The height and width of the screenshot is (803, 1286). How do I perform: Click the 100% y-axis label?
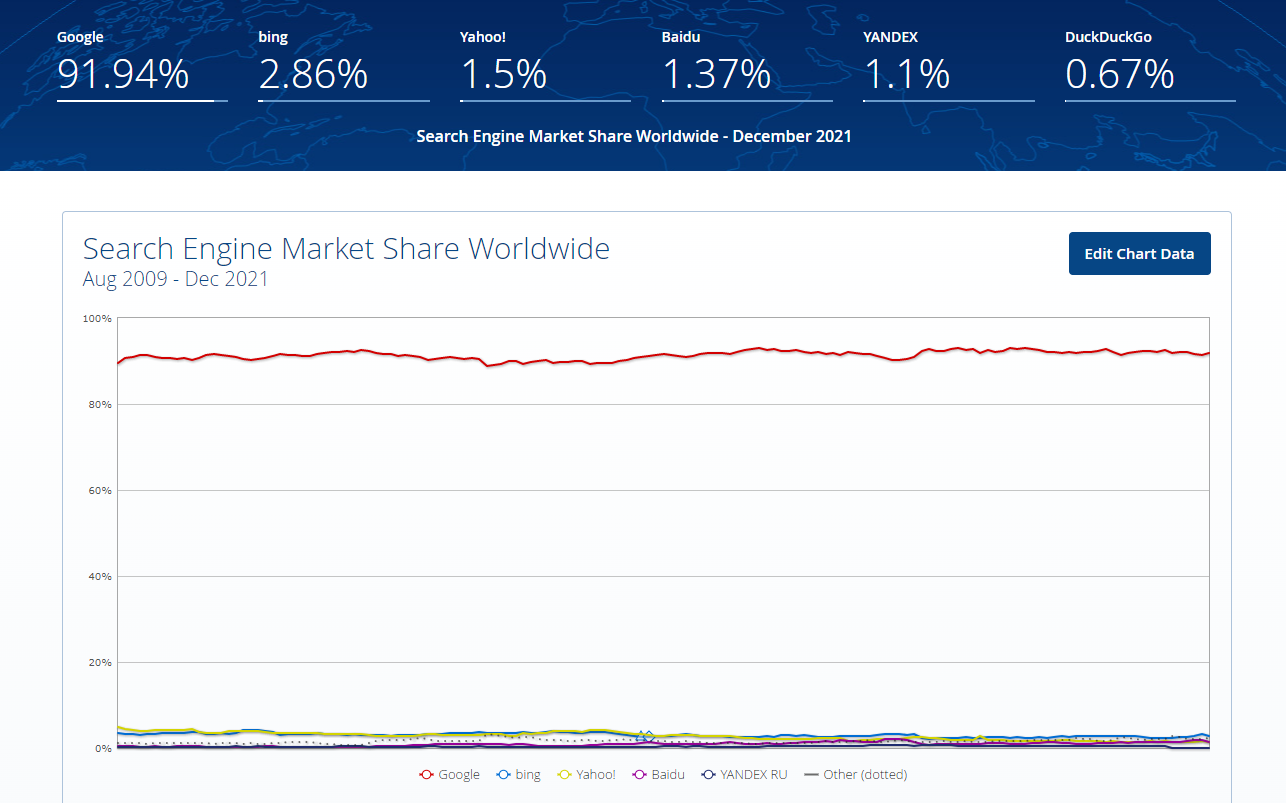98,318
